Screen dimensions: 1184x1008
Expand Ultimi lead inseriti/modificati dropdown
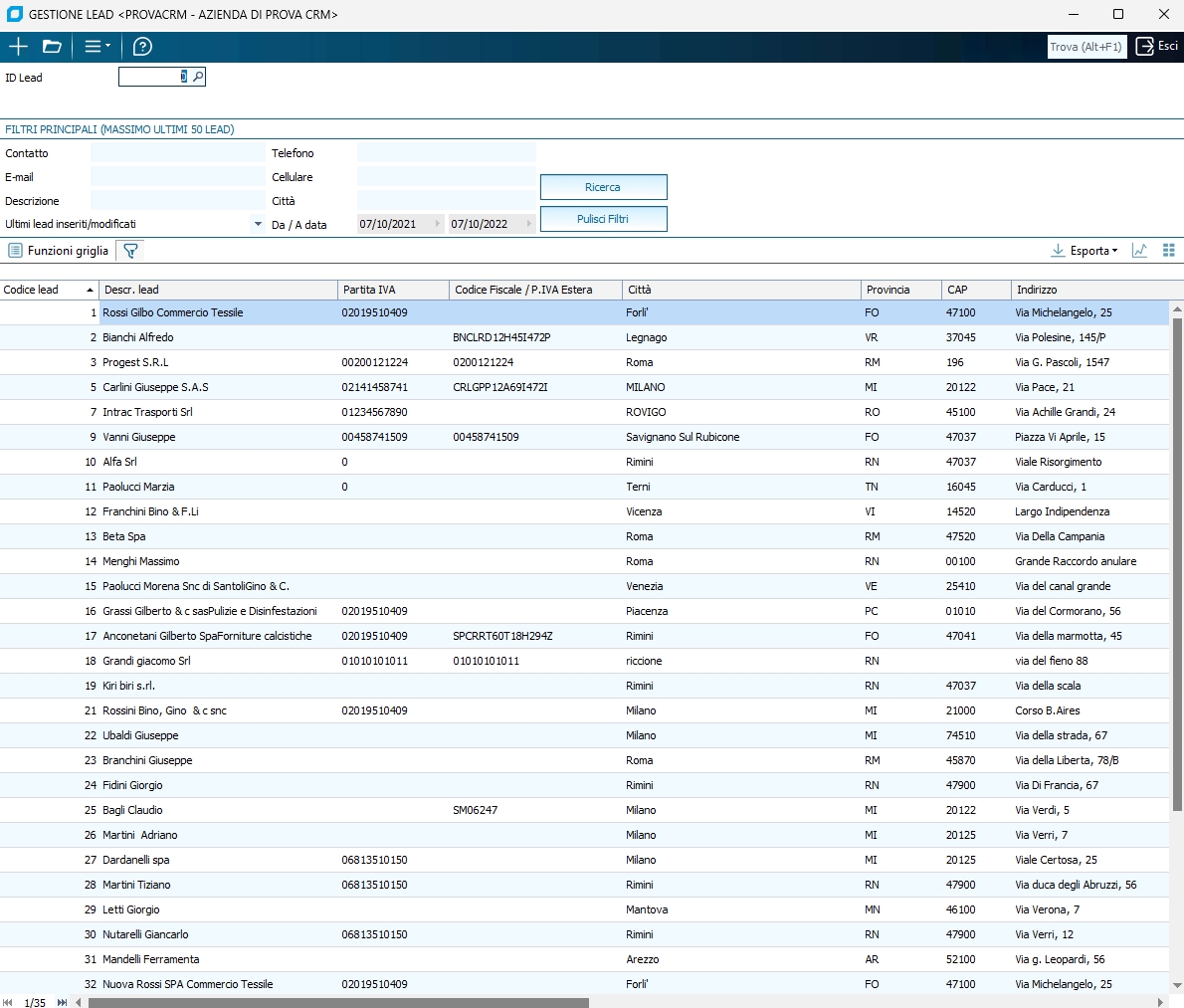click(x=258, y=224)
